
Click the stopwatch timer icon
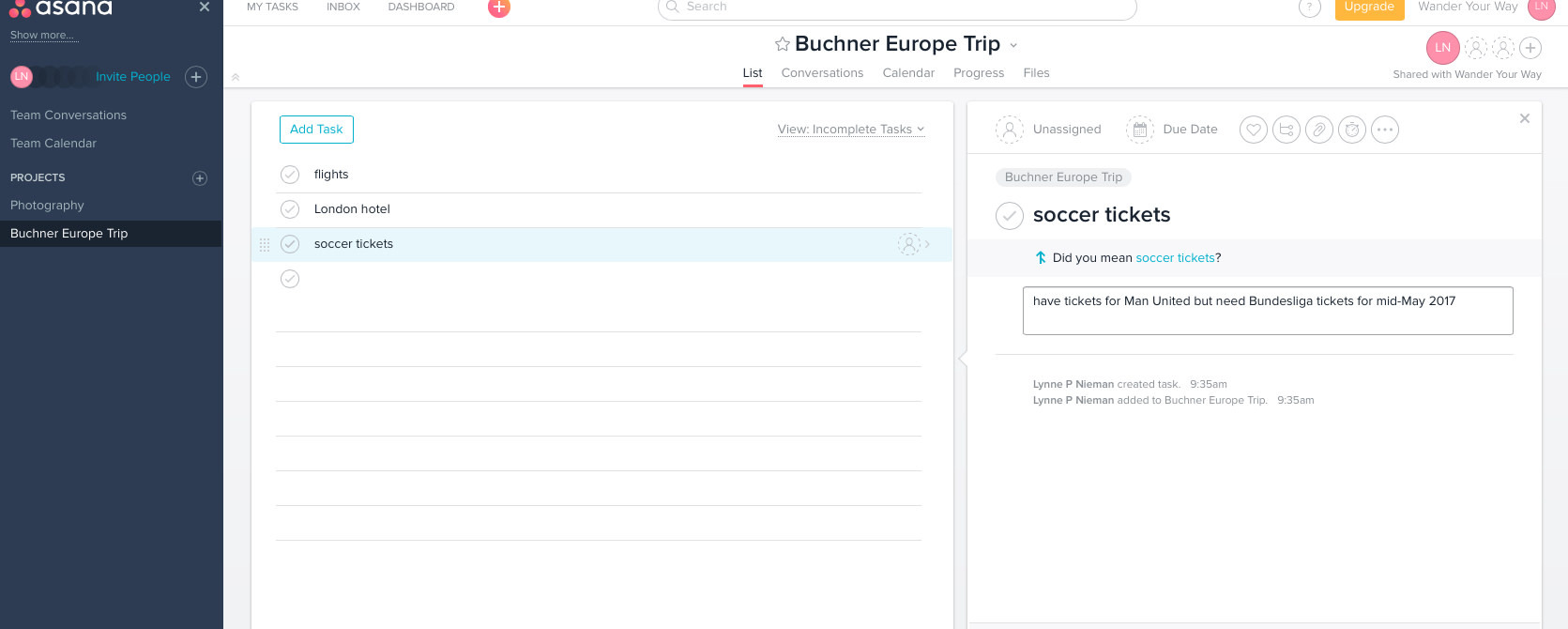[1352, 130]
